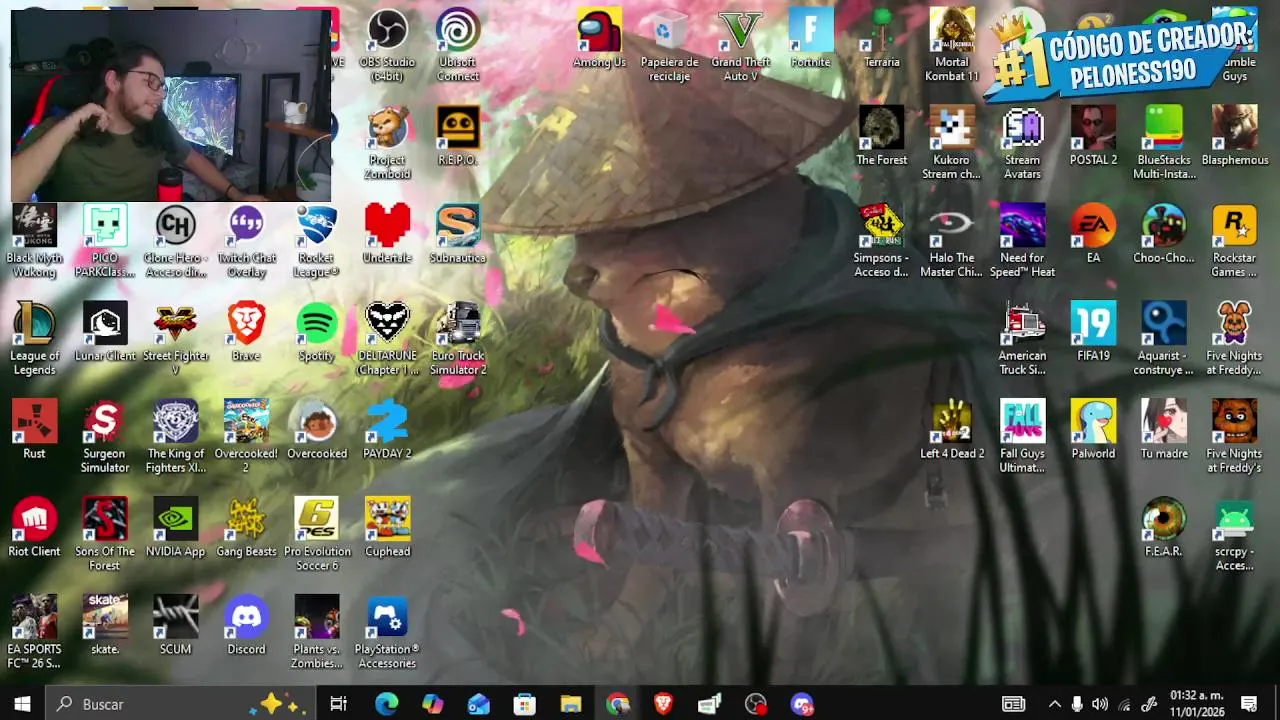The width and height of the screenshot is (1280, 720).
Task: Open Halo The Master Chief shortcut
Action: (952, 241)
